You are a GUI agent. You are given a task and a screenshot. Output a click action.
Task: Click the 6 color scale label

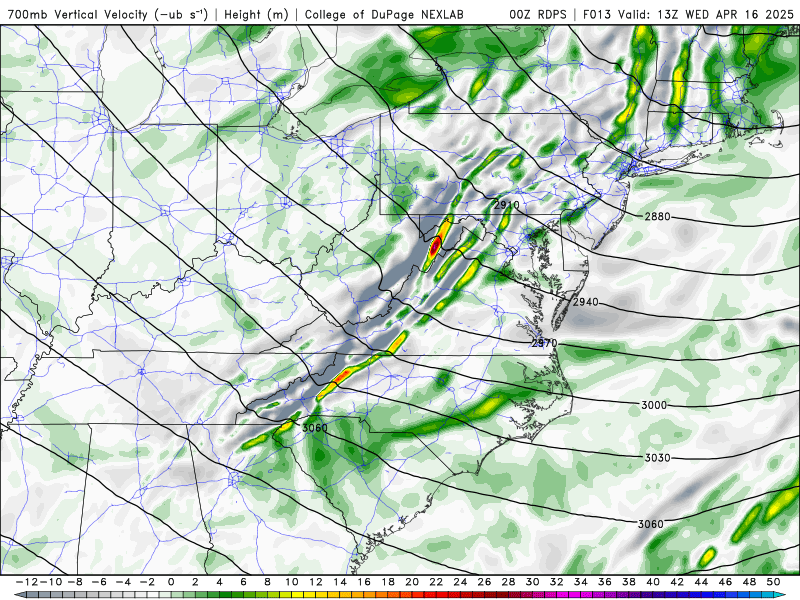(x=243, y=582)
